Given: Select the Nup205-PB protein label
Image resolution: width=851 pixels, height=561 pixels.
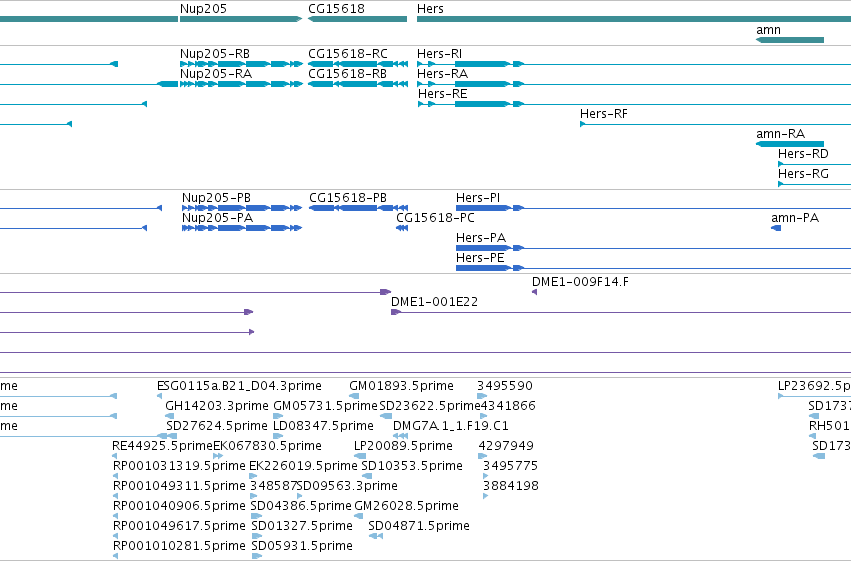Looking at the screenshot, I should (x=216, y=198).
